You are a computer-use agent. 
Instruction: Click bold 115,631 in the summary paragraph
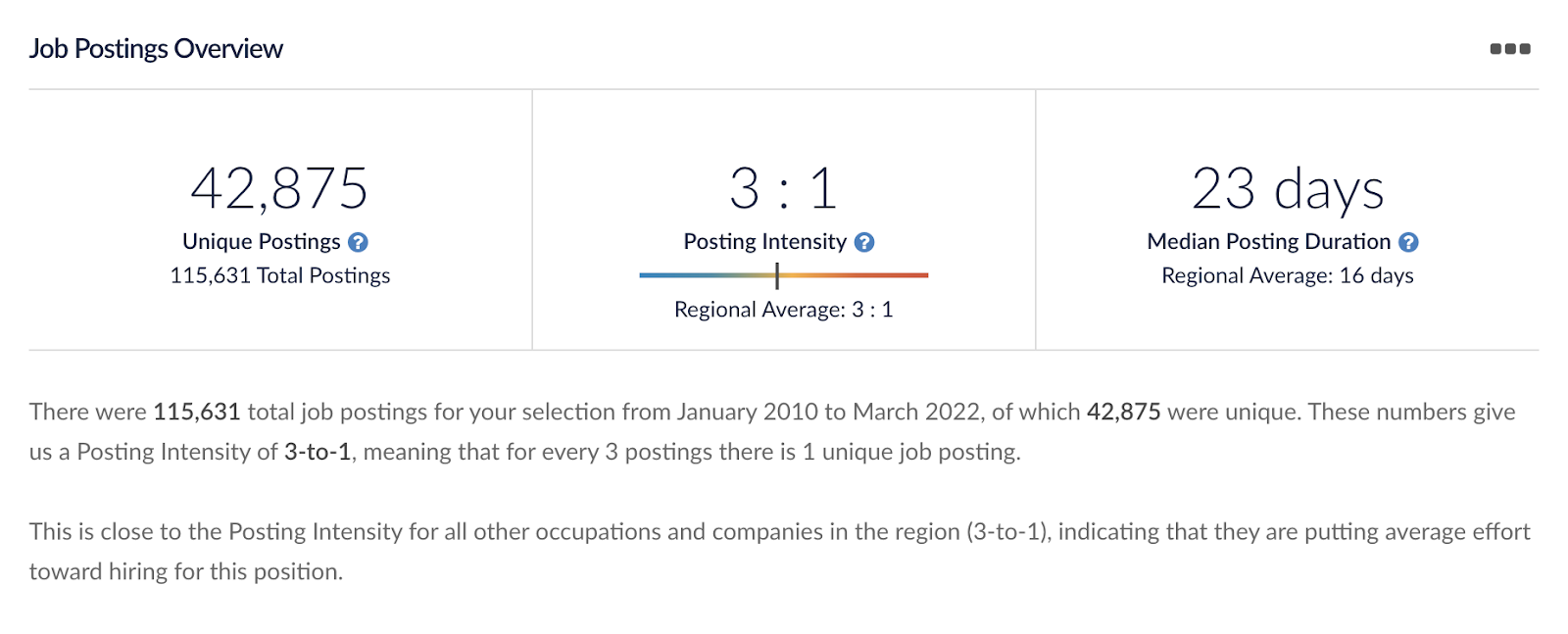click(197, 412)
